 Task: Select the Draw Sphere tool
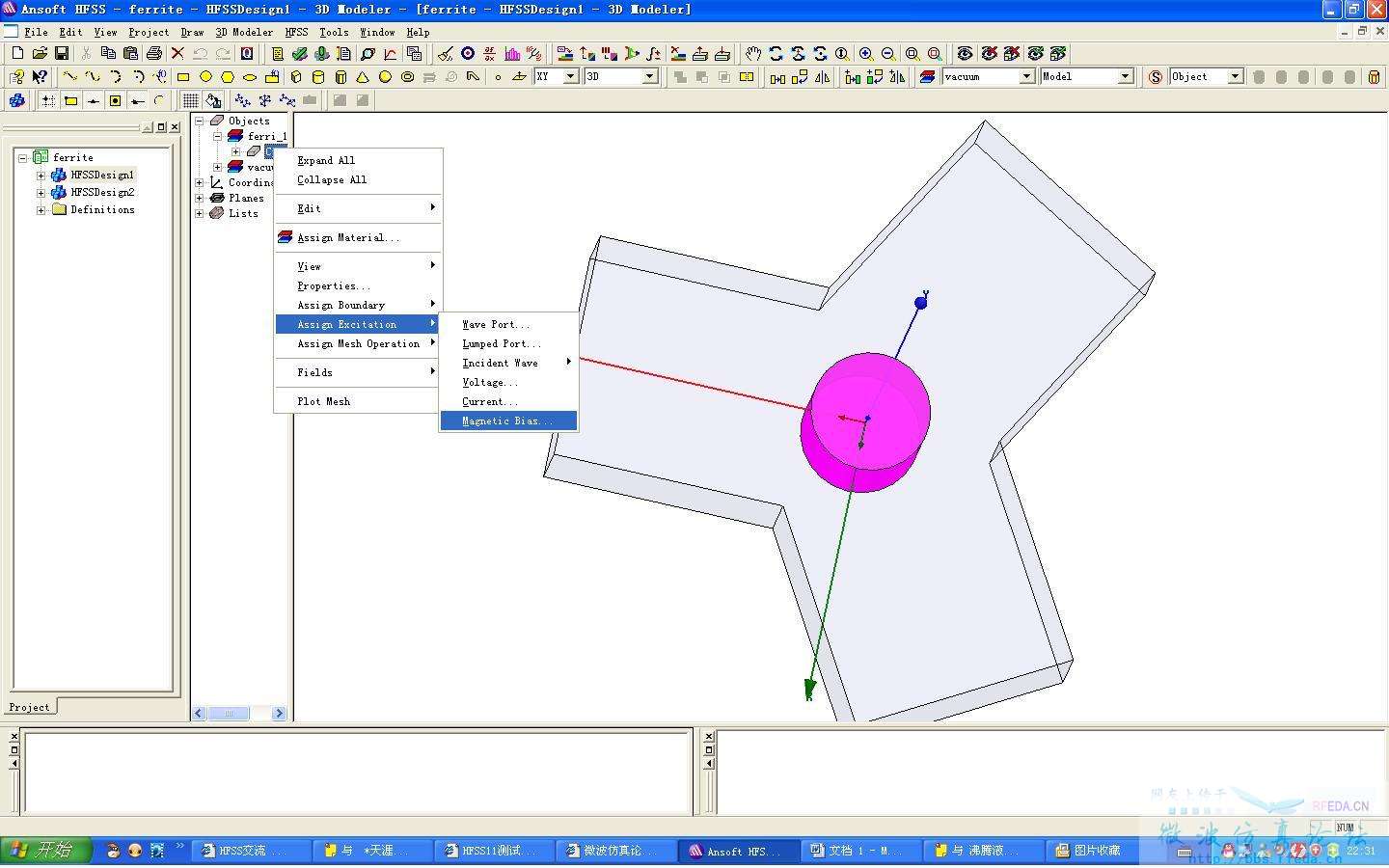[385, 76]
